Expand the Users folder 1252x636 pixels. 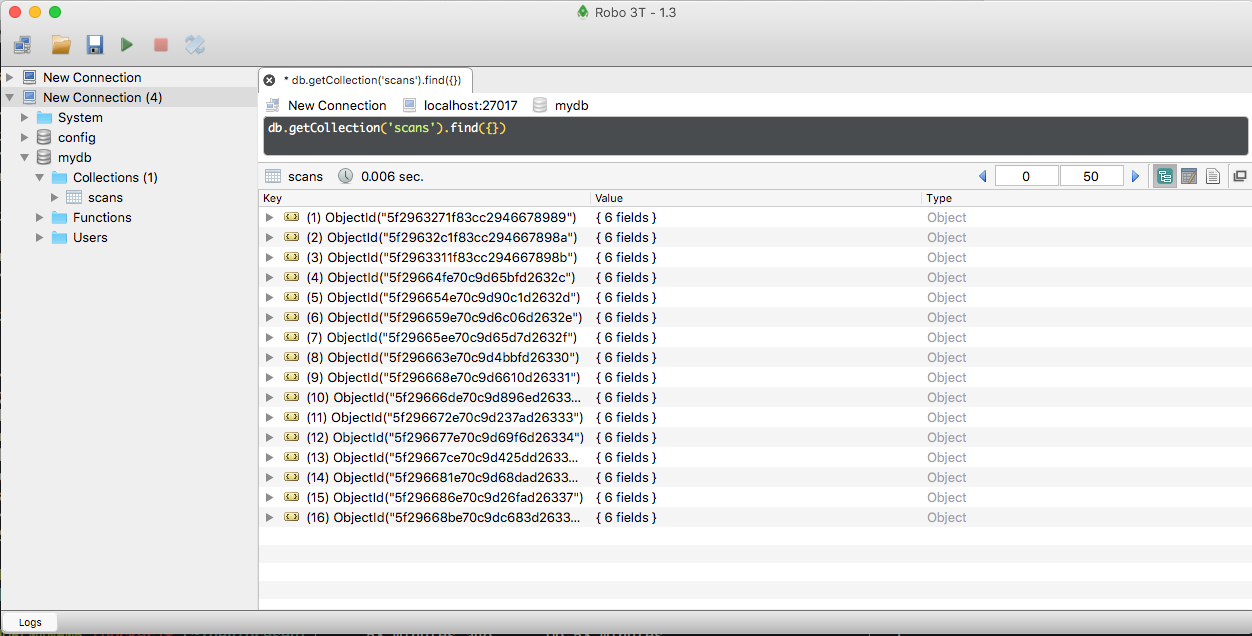[x=40, y=237]
